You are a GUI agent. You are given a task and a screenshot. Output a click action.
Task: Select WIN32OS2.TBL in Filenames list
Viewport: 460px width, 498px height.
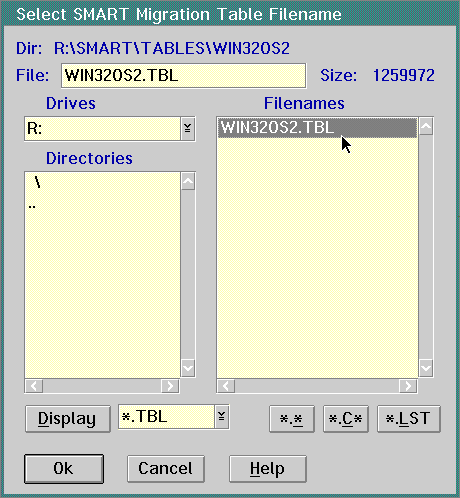[317, 128]
